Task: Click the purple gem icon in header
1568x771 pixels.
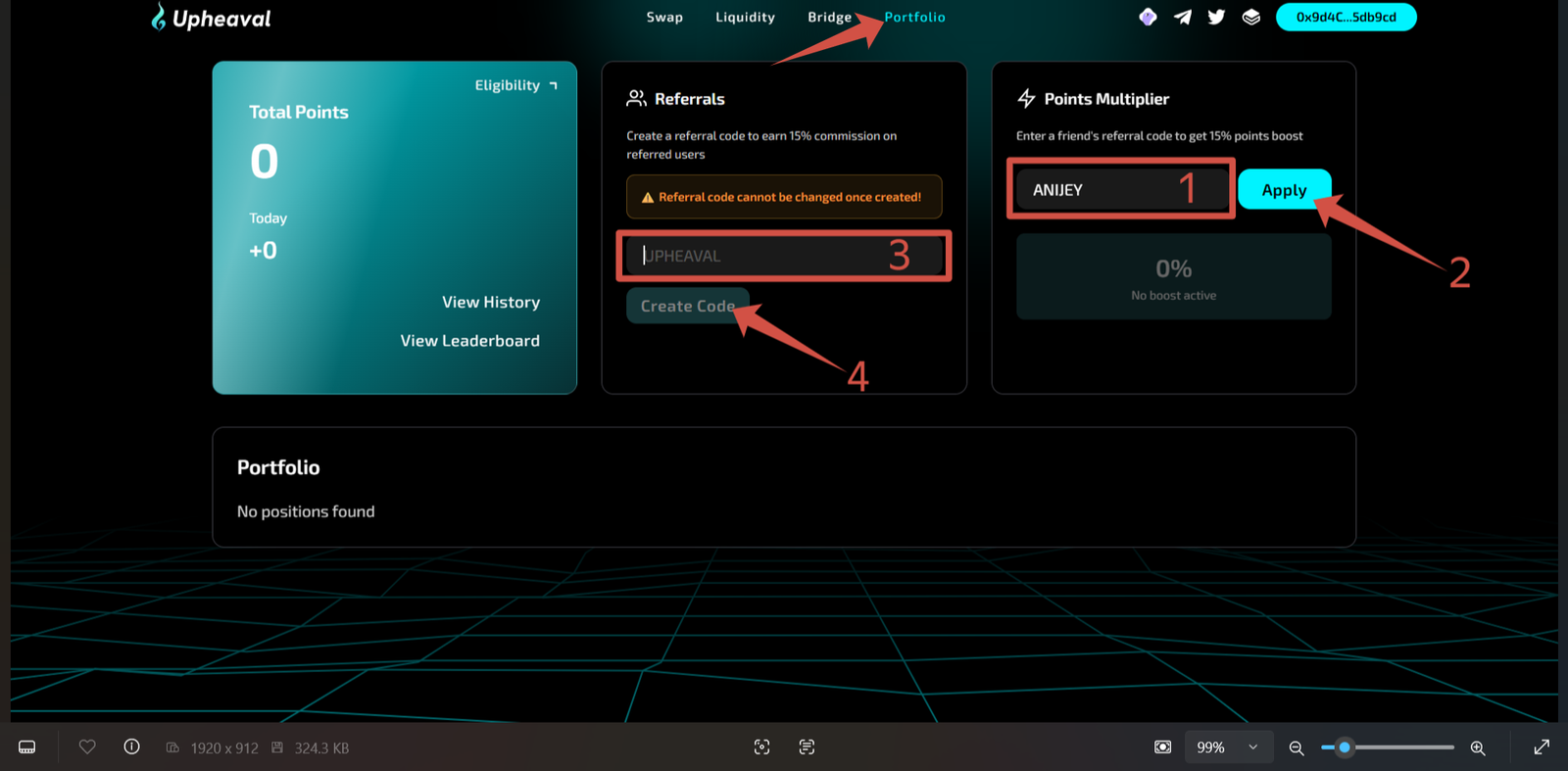Action: tap(1148, 17)
